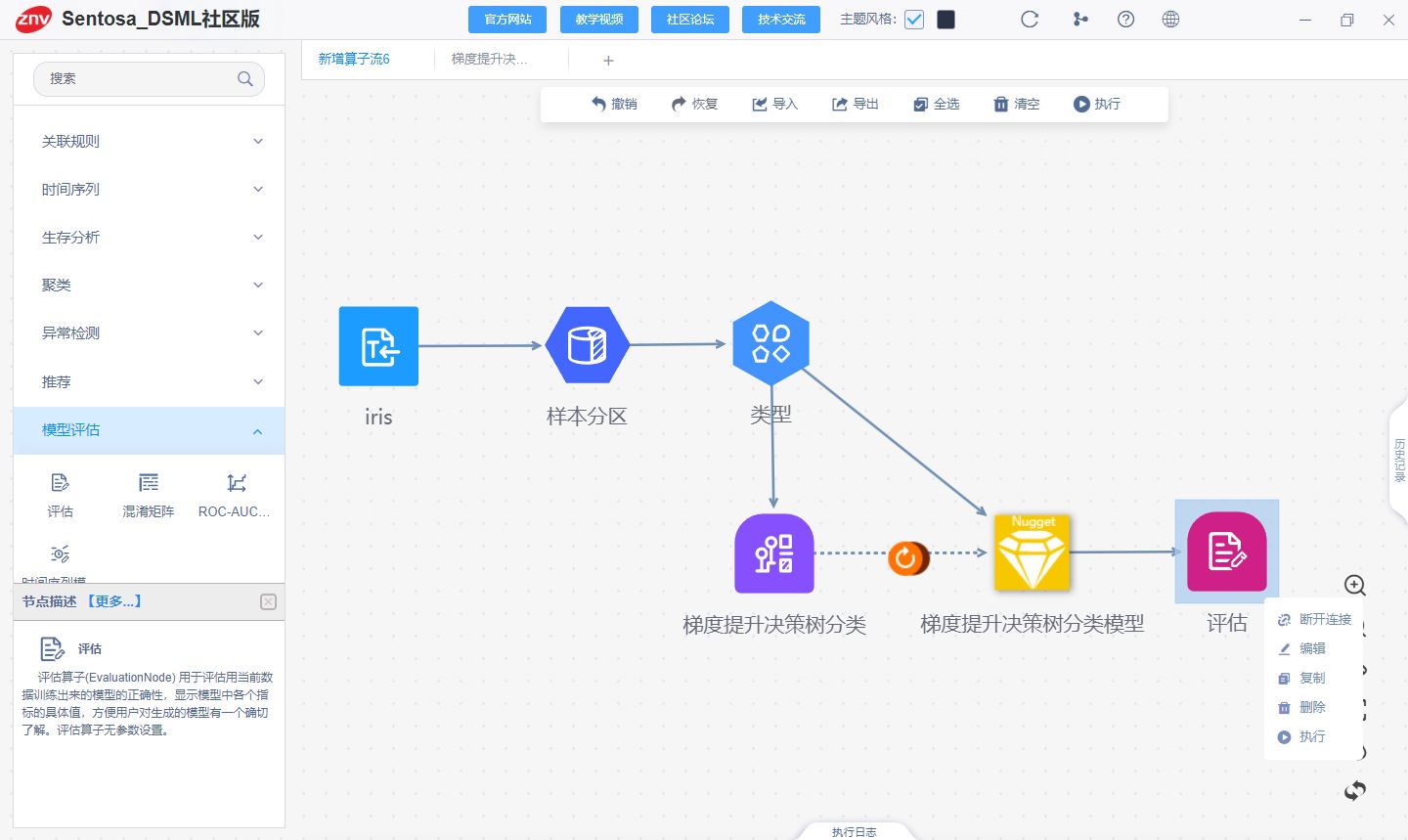Screen dimensions: 1408x840
Task: Expand the 关联规则 category
Action: point(149,141)
